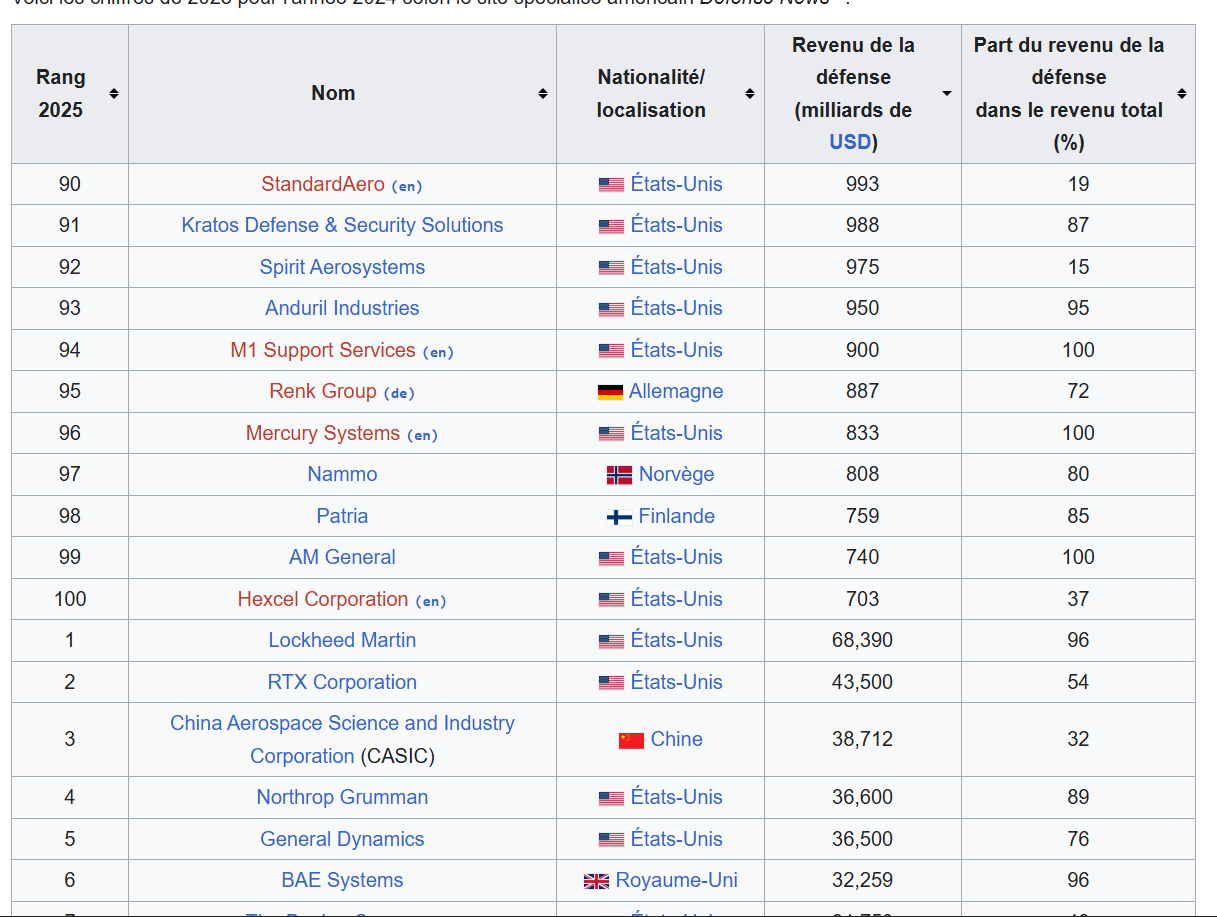Select revenue value 68,390
This screenshot has height=917, width=1217.
(x=862, y=640)
